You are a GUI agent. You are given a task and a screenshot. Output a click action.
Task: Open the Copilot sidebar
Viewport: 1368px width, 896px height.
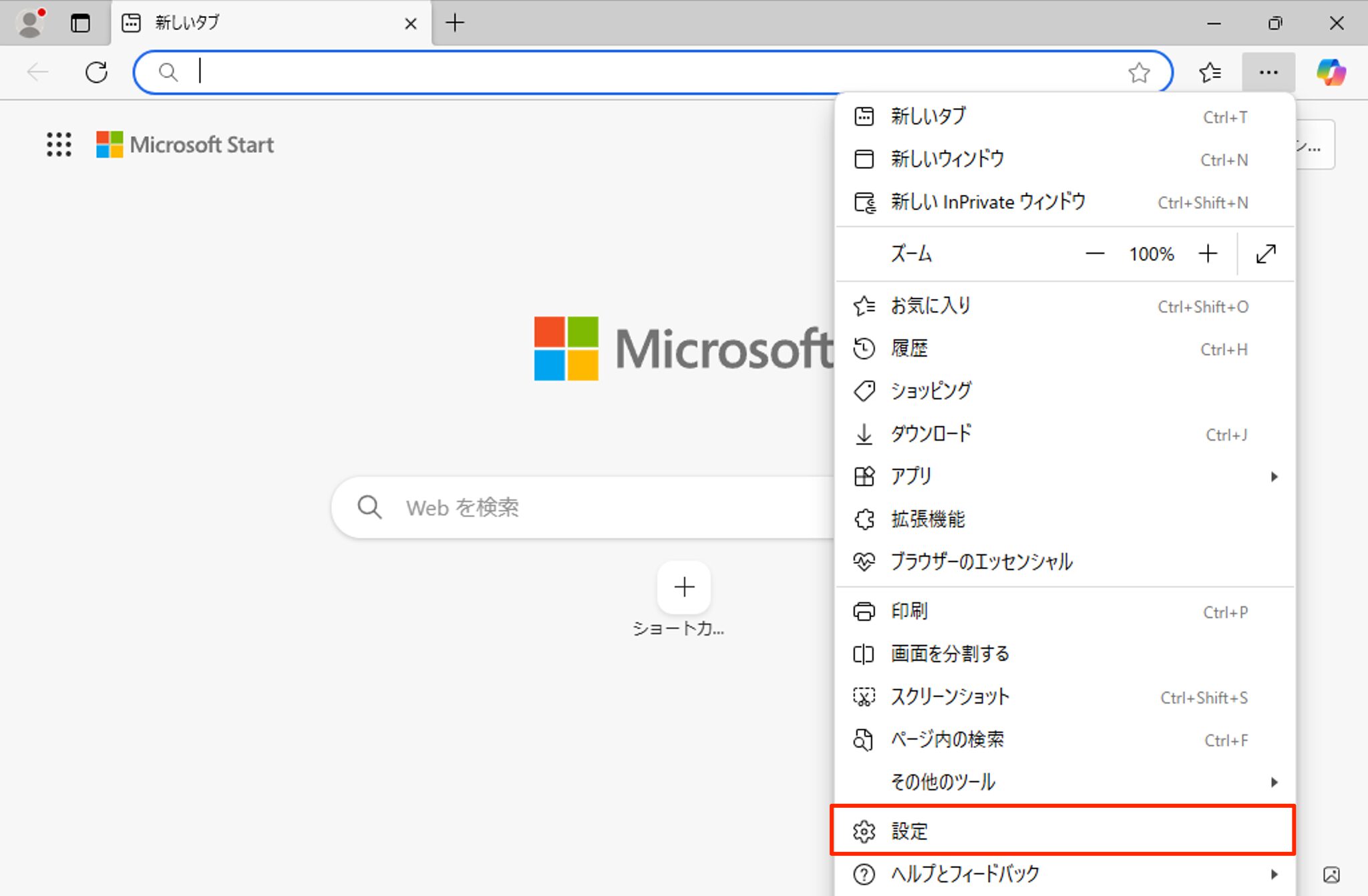[1331, 72]
